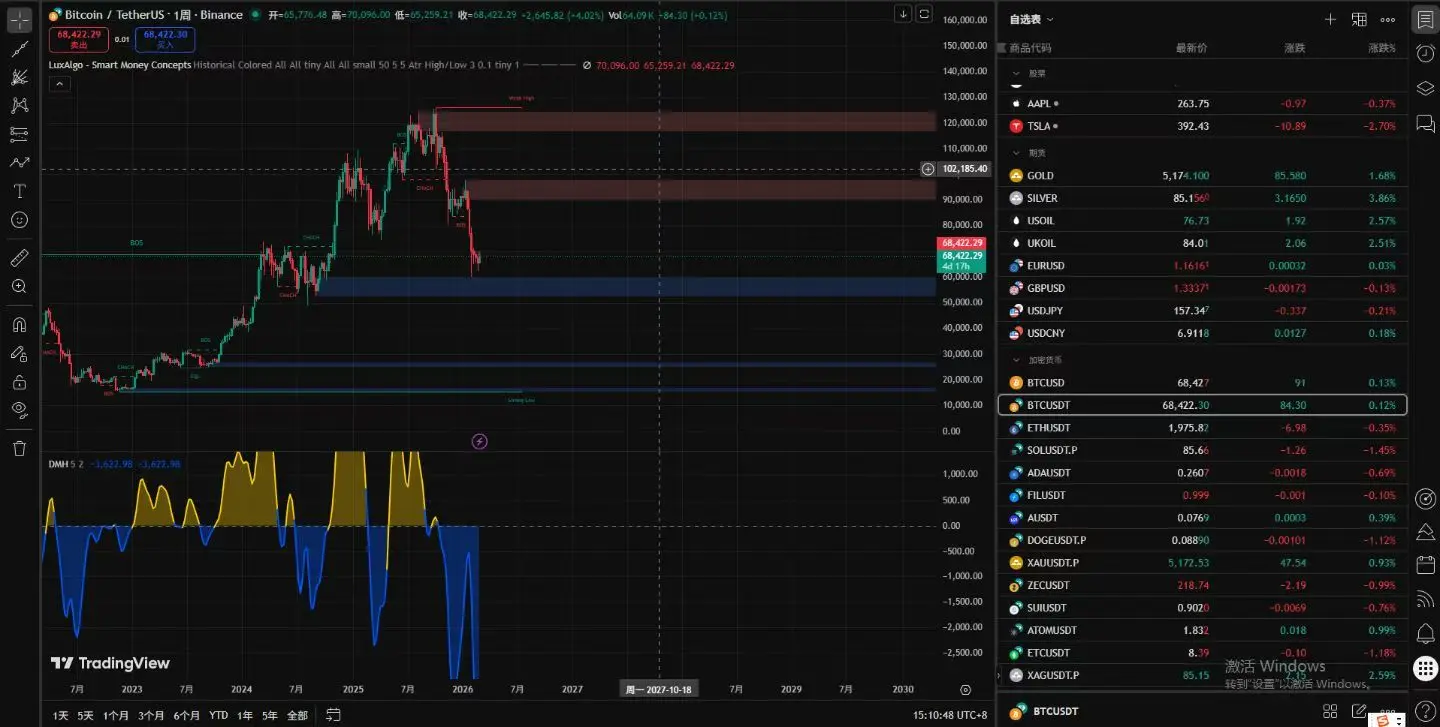The height and width of the screenshot is (727, 1440).
Task: Collapse the indicator legend chevron
Action: (x=59, y=84)
